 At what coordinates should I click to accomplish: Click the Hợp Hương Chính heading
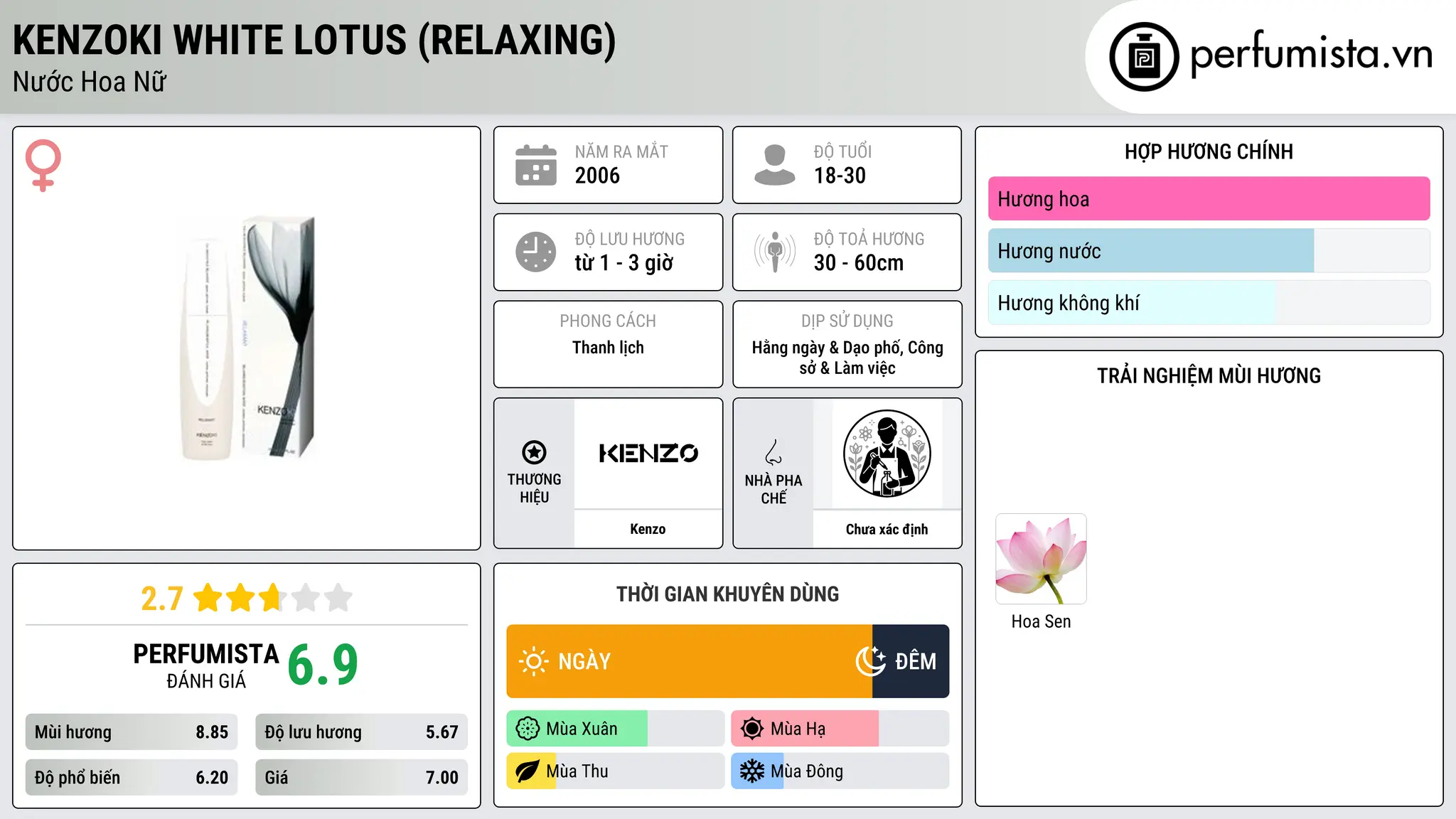point(1209,151)
